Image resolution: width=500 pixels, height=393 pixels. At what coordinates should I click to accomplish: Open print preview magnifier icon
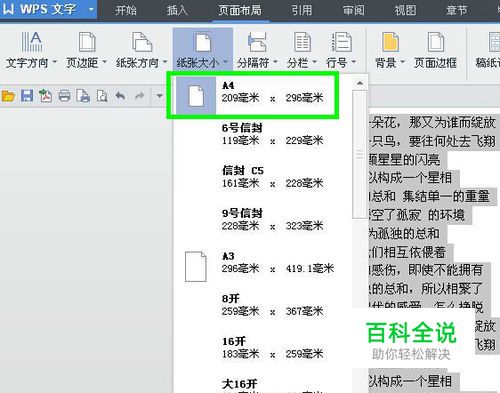[102, 96]
